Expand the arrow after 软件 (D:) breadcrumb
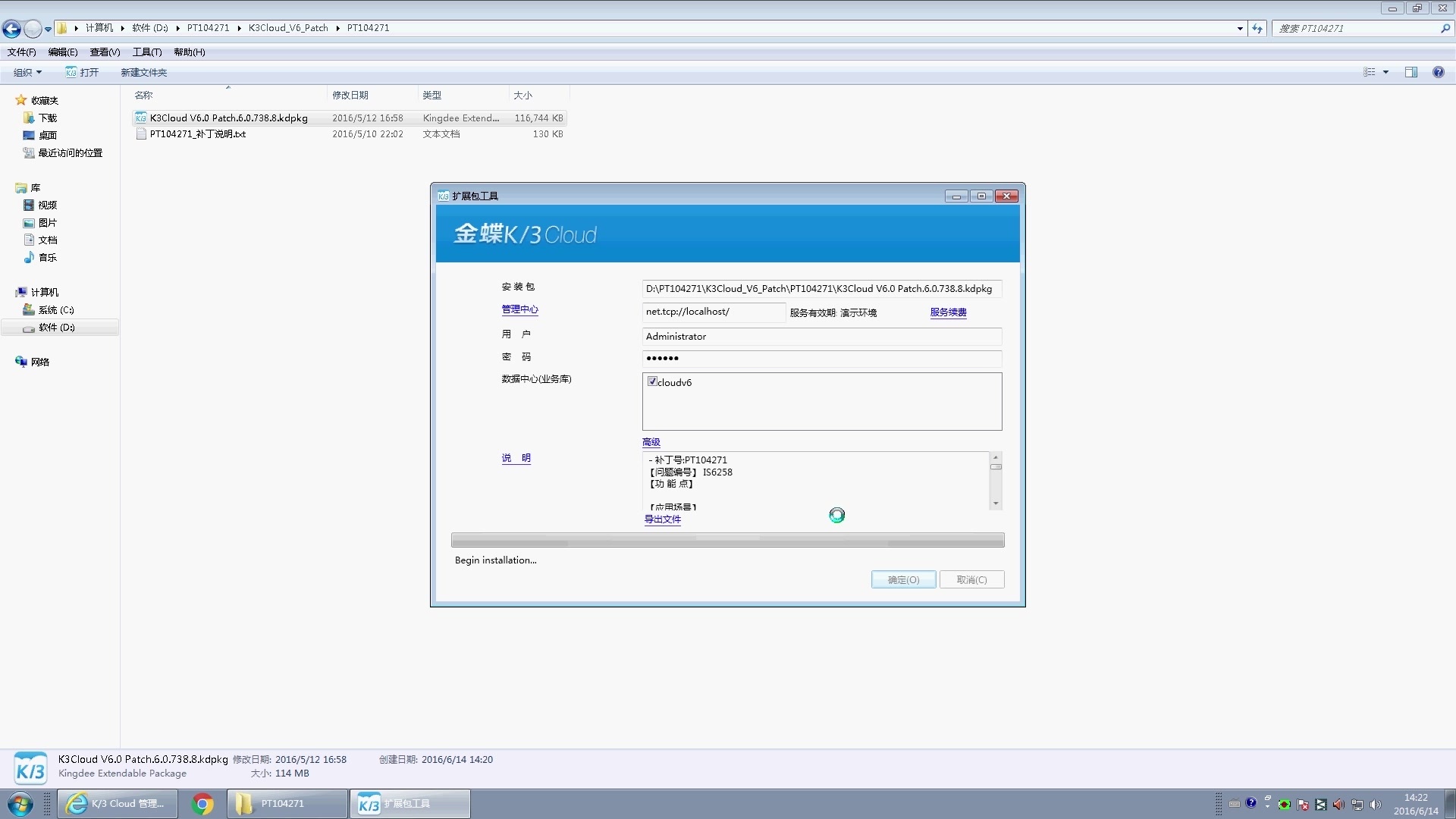 [178, 29]
